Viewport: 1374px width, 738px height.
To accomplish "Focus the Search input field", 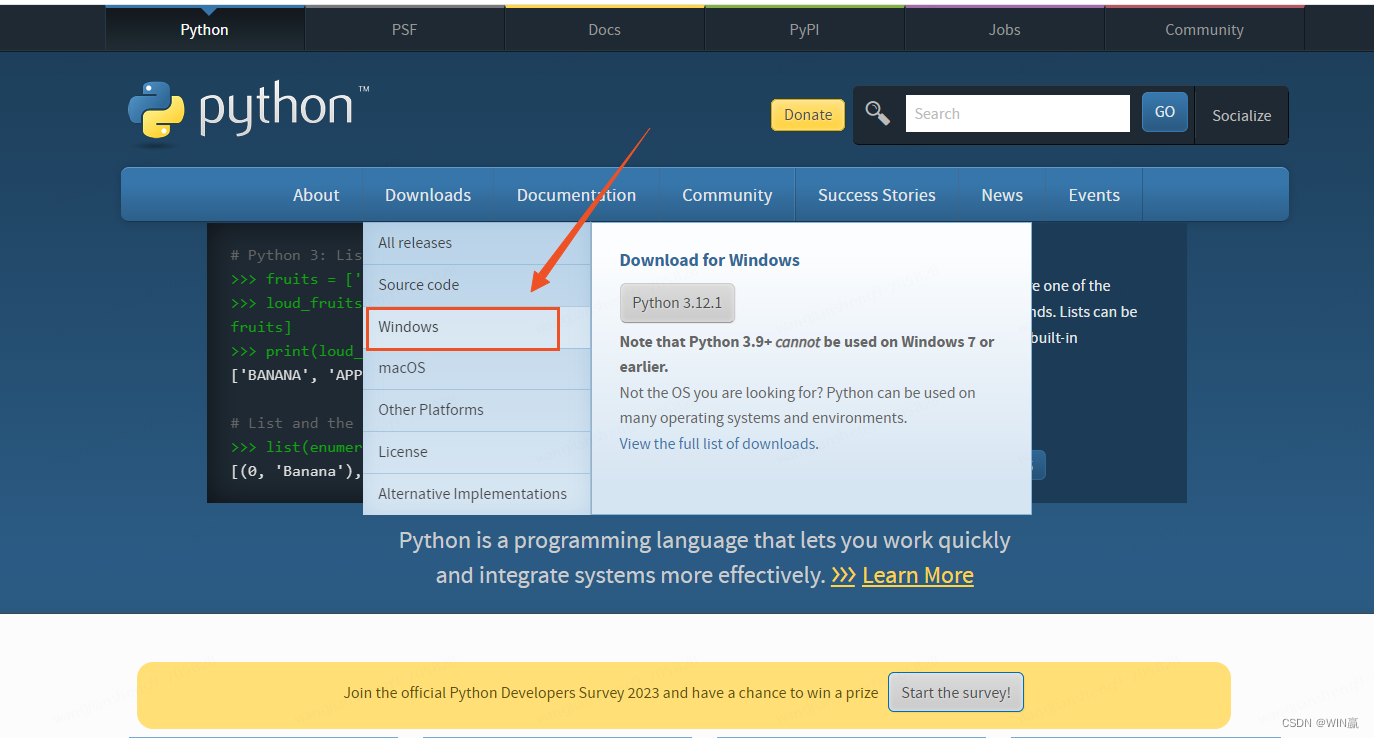I will (x=1018, y=113).
